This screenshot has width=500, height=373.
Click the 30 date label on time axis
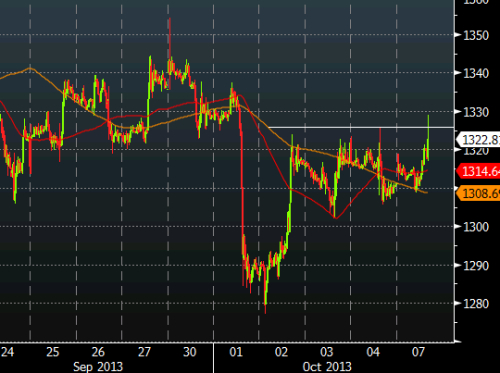pyautogui.click(x=190, y=352)
